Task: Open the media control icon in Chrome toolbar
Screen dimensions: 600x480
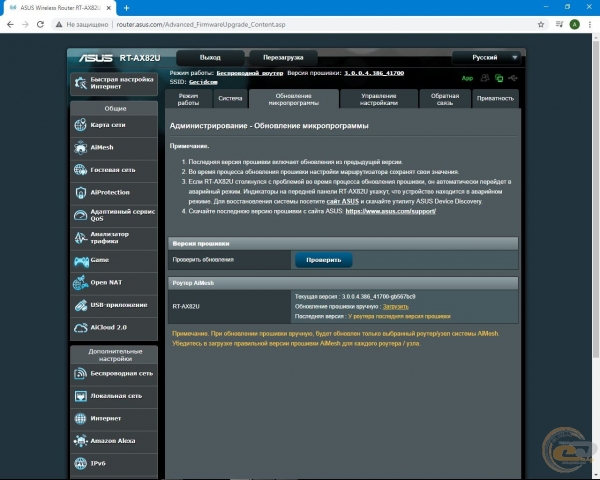Action: click(x=559, y=24)
